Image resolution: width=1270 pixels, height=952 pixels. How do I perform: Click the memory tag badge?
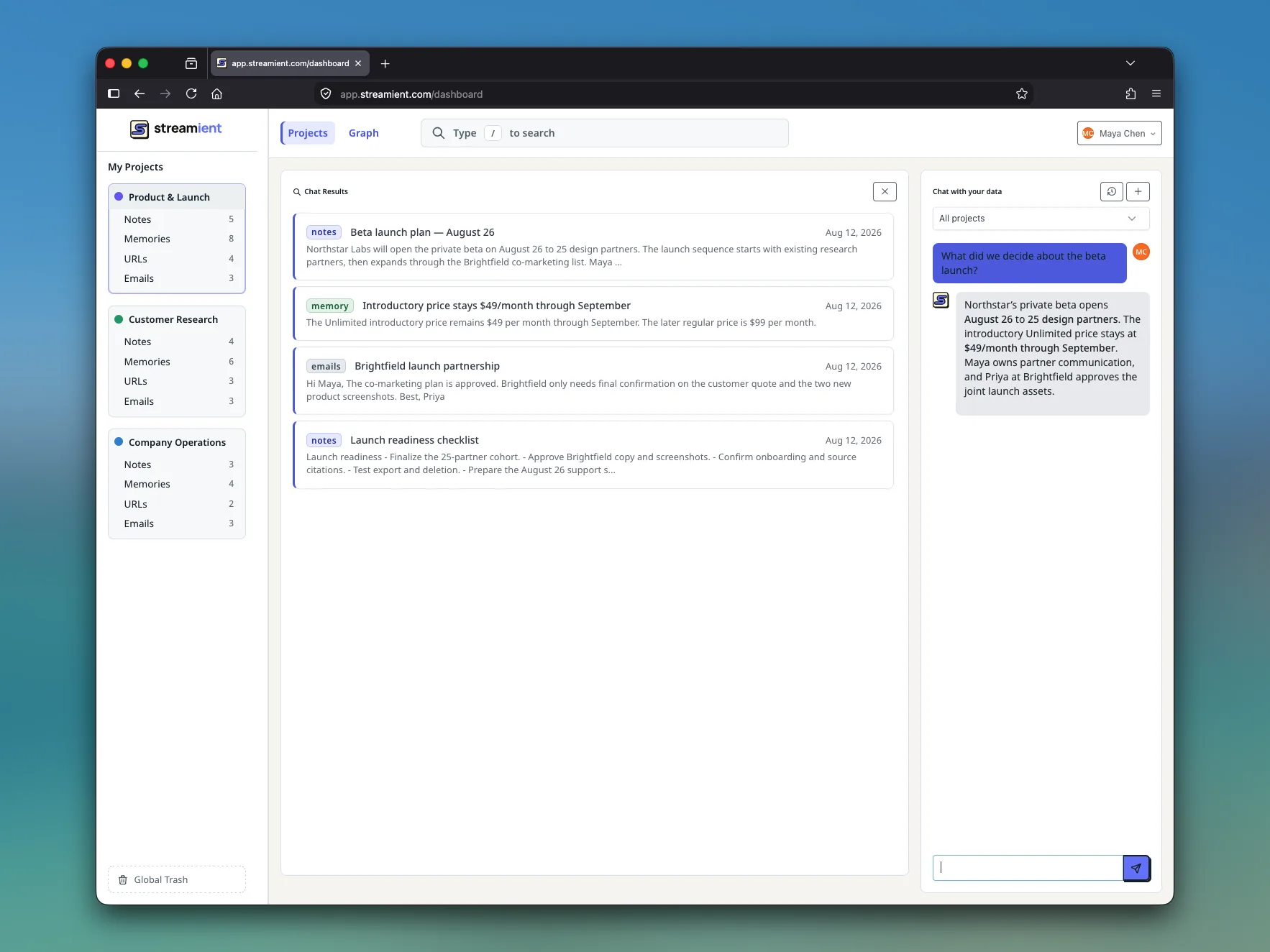pos(330,306)
